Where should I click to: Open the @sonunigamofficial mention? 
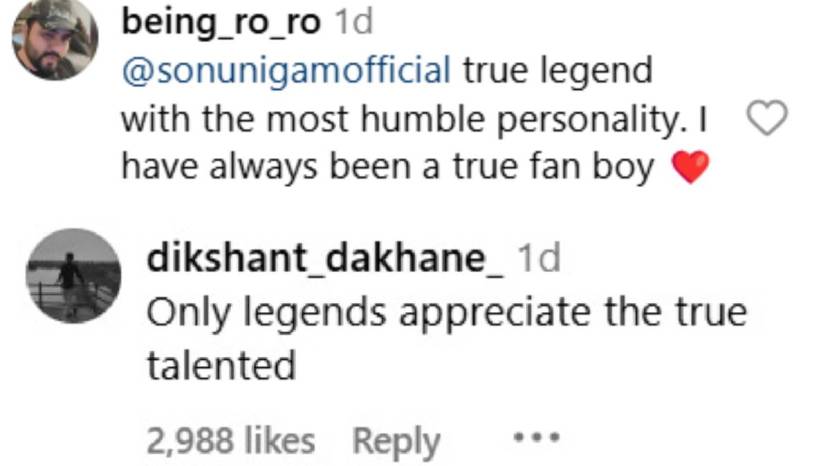coord(286,71)
